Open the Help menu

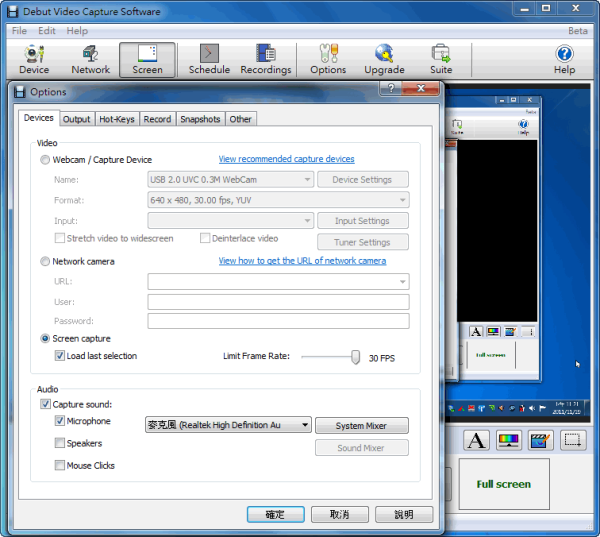coord(77,31)
